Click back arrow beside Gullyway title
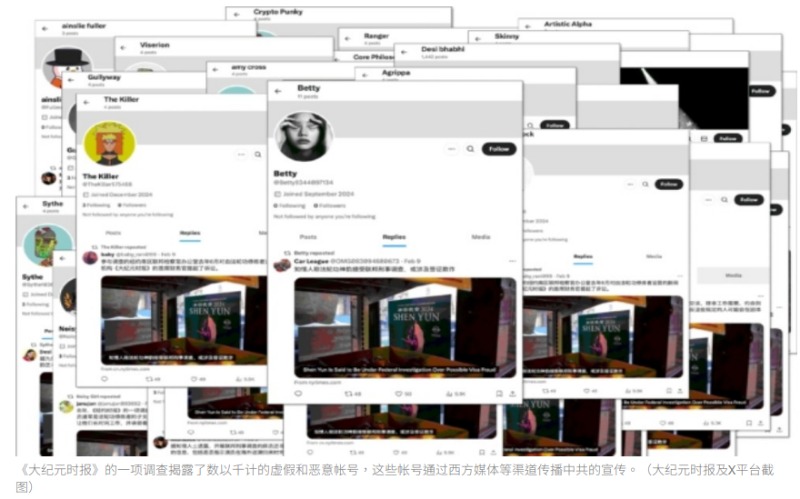This screenshot has height=499, width=800. pyautogui.click(x=71, y=80)
